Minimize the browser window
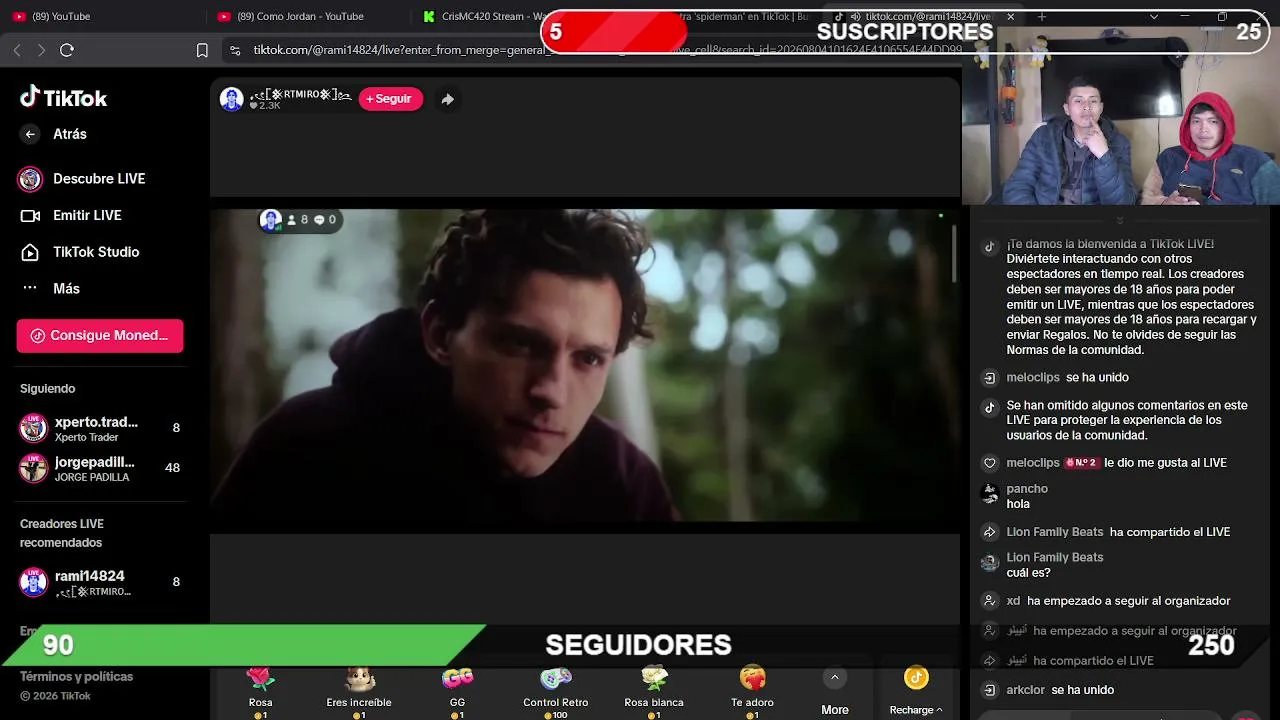 (1185, 16)
